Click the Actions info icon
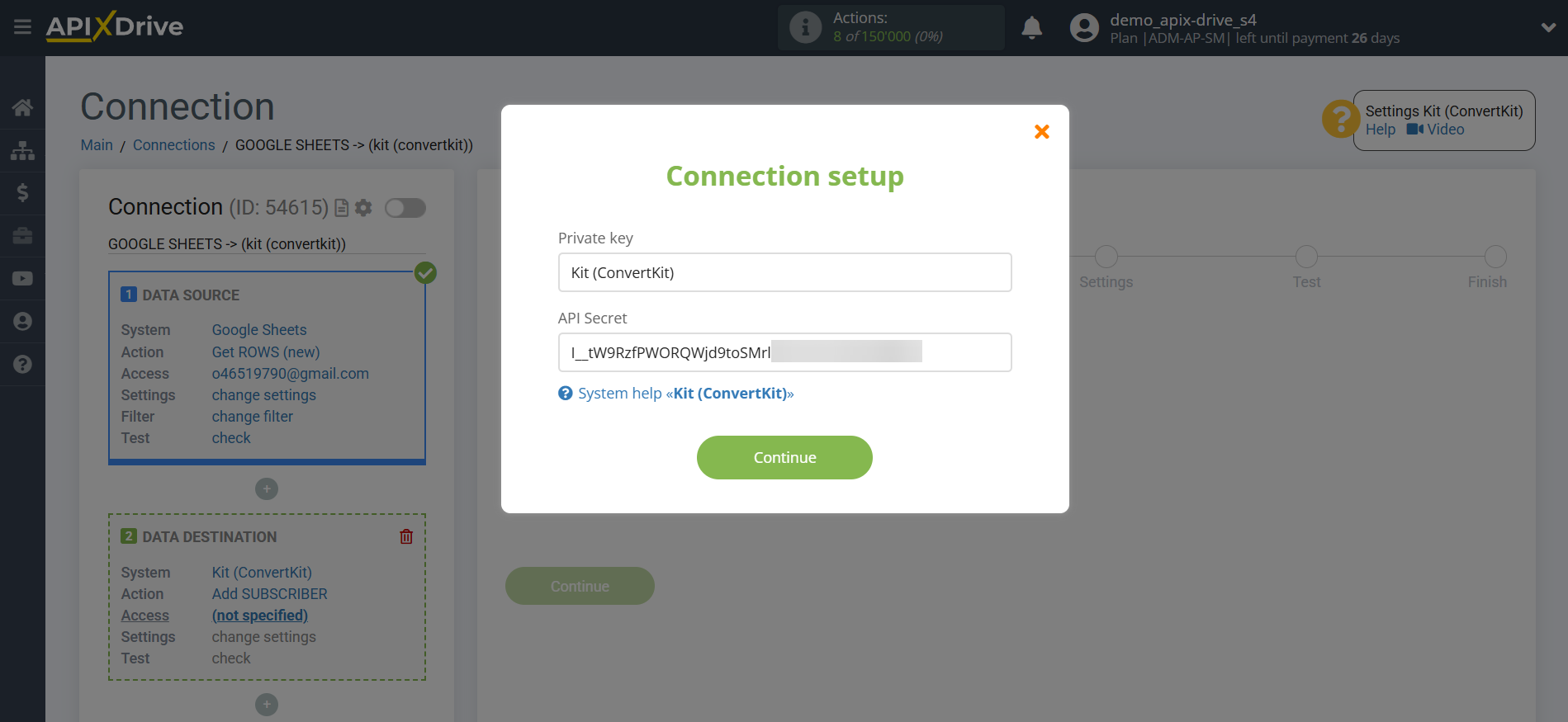Image resolution: width=1568 pixels, height=722 pixels. pos(805,27)
